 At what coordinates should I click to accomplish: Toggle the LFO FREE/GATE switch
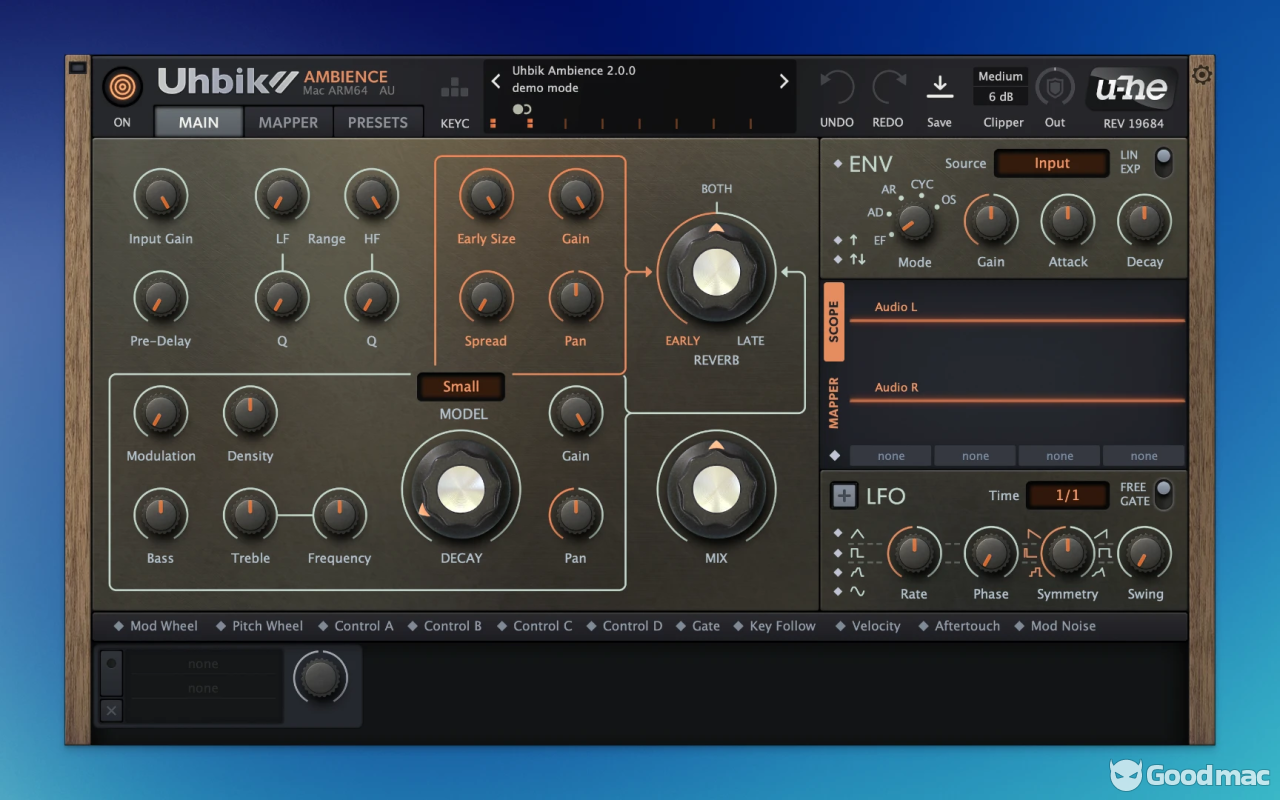(x=1163, y=494)
